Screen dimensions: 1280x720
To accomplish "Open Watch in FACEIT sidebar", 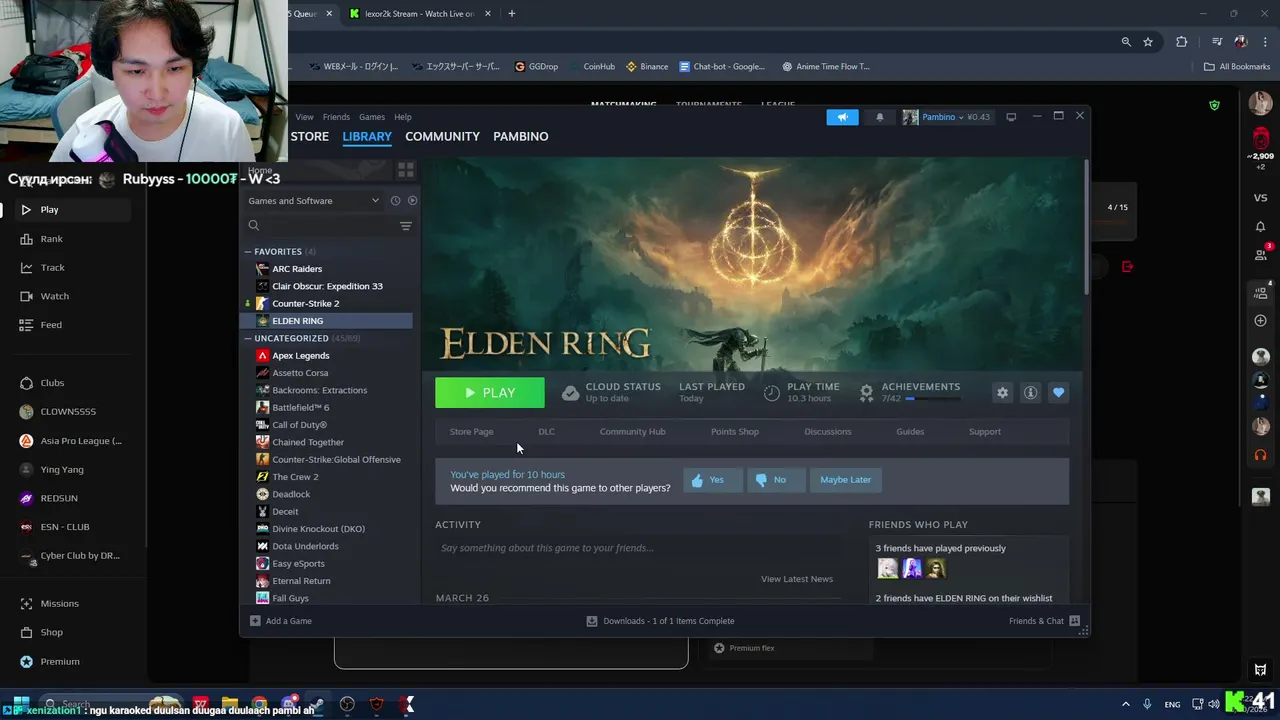I will pos(54,296).
